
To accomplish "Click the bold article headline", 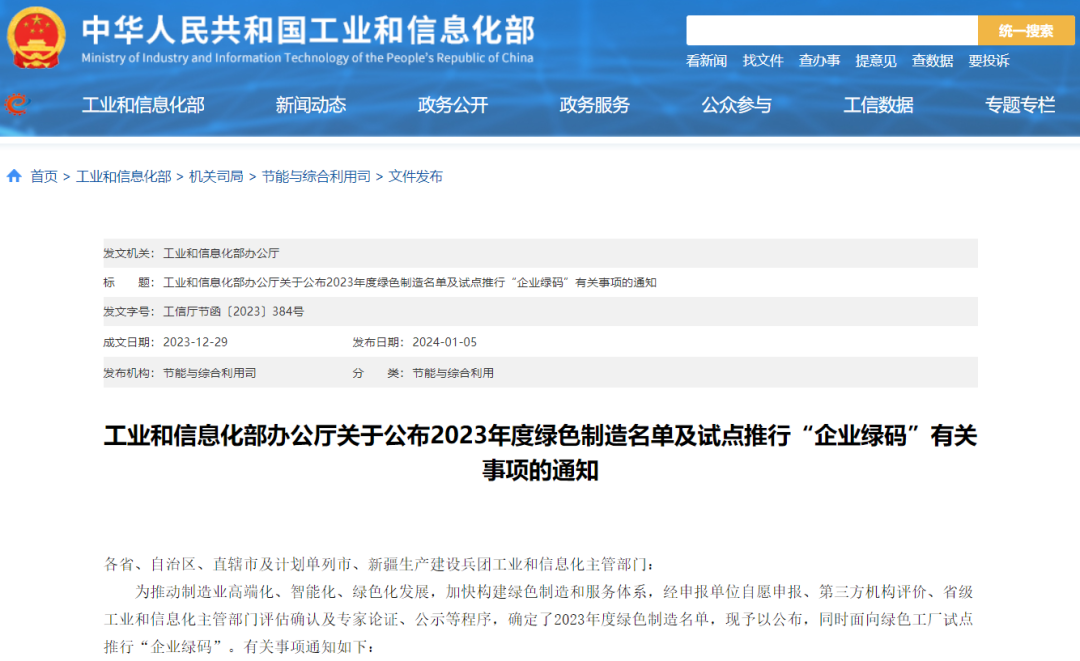I will click(x=541, y=452).
